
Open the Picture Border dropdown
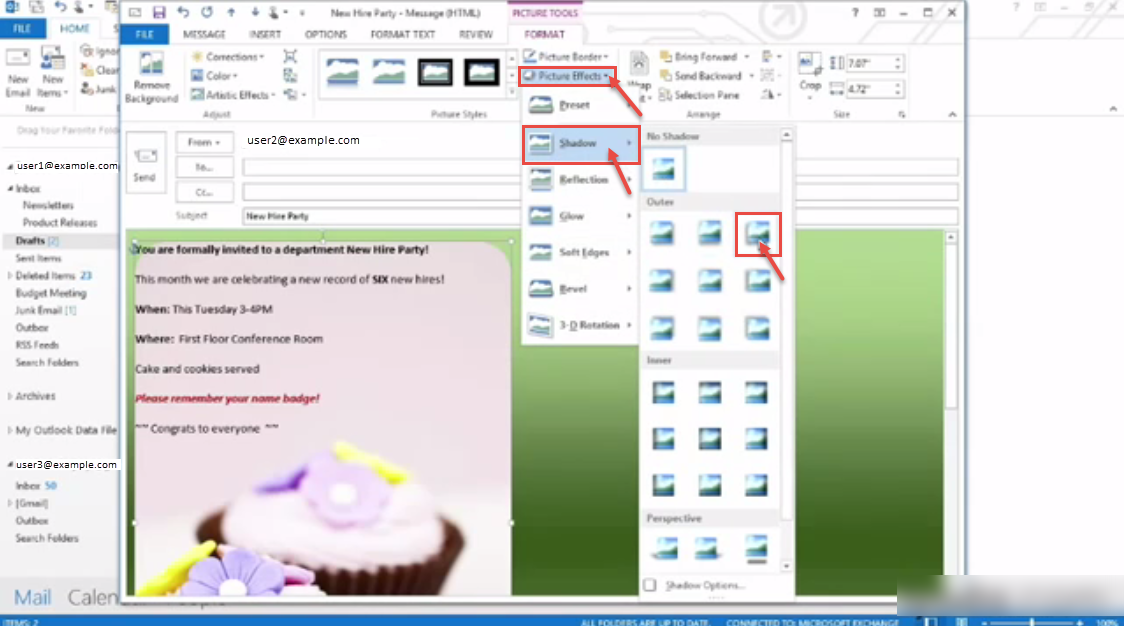568,57
